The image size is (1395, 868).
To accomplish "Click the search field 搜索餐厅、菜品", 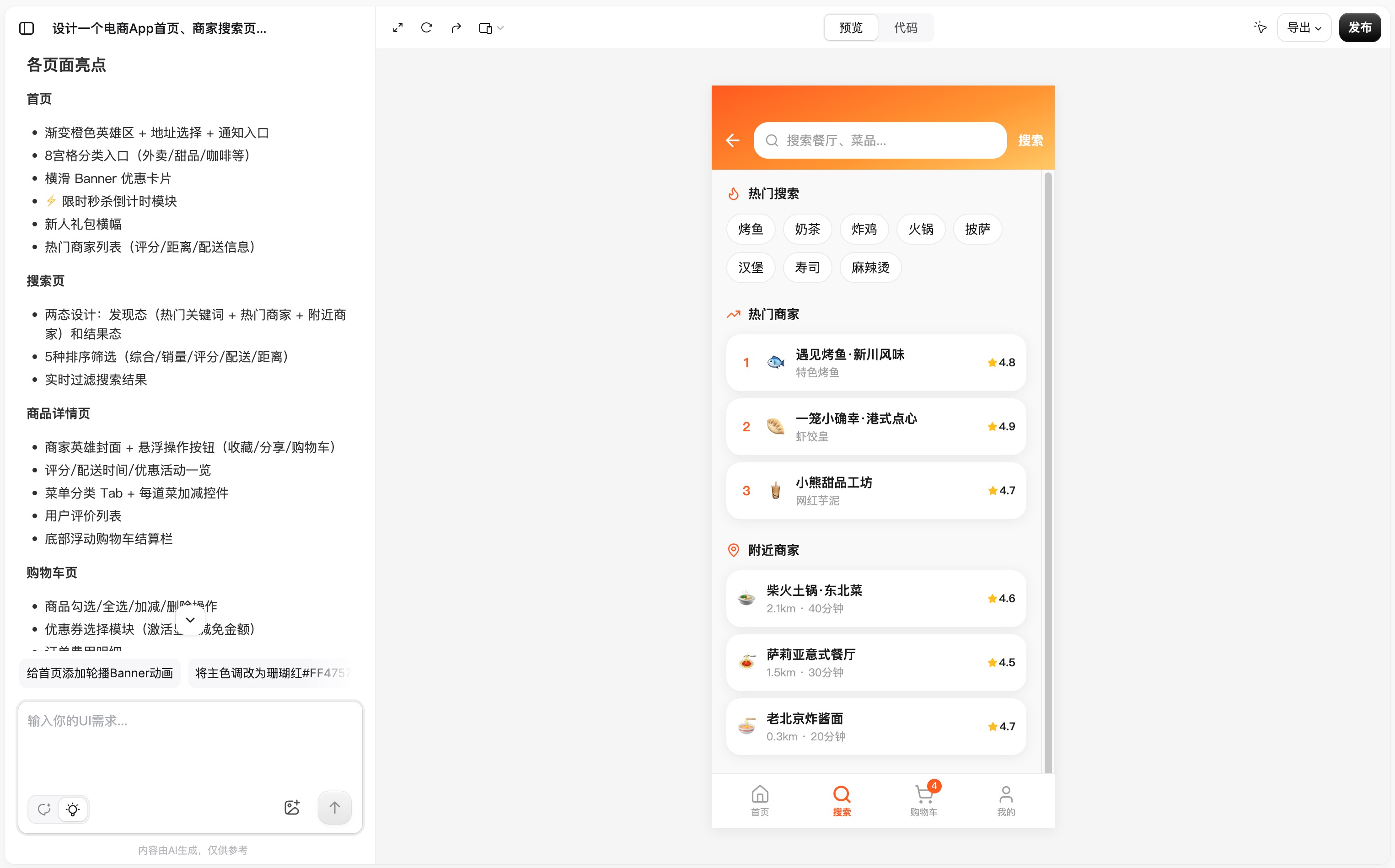I will coord(880,140).
